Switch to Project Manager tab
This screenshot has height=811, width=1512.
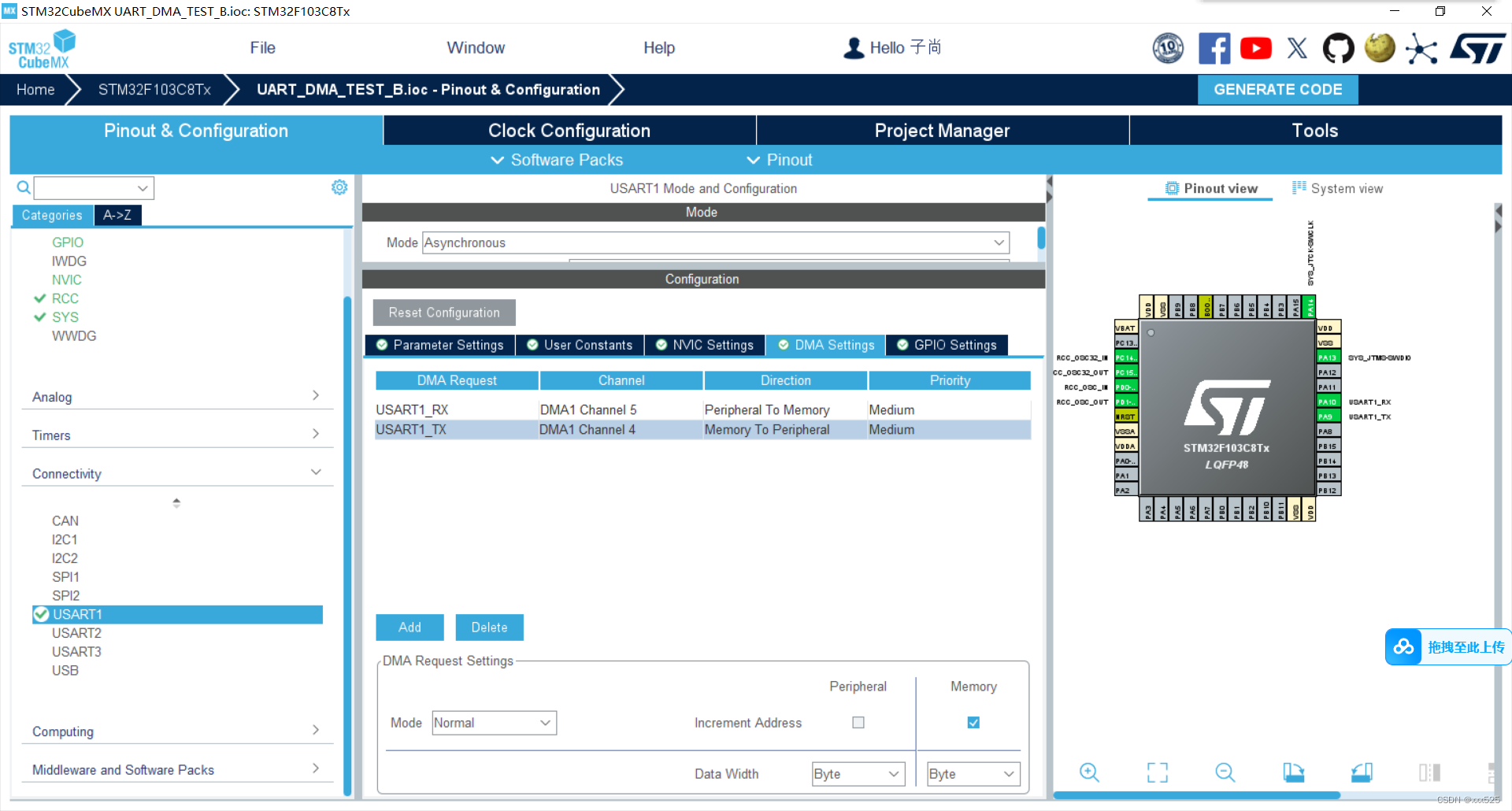[942, 131]
